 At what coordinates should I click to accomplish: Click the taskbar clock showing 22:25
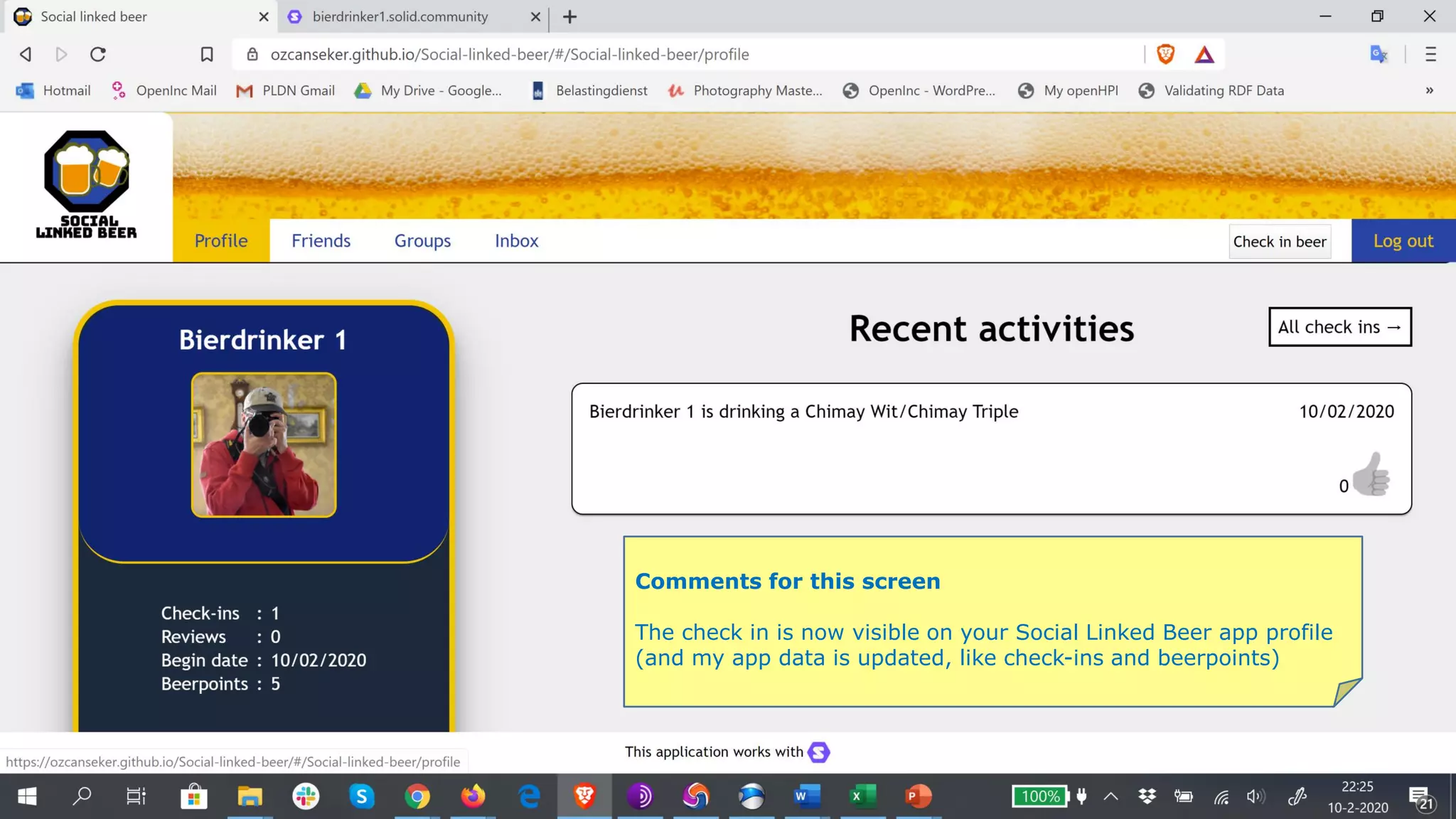(1357, 796)
